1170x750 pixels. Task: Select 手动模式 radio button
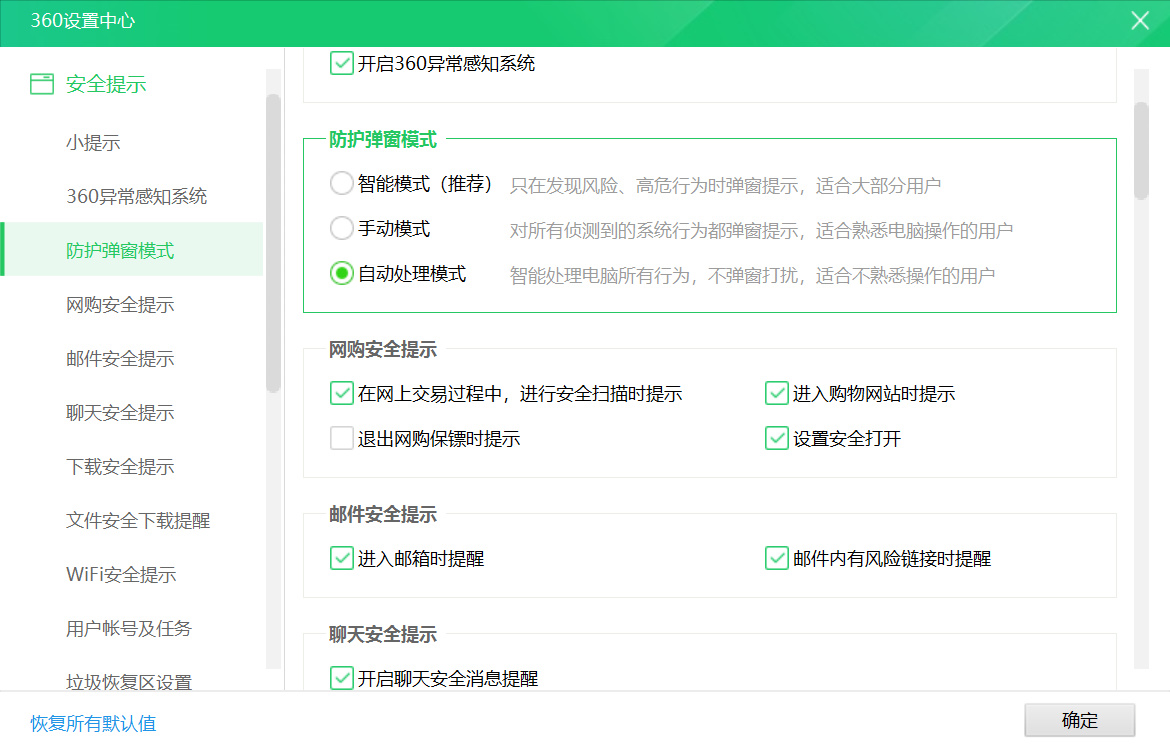click(x=342, y=228)
